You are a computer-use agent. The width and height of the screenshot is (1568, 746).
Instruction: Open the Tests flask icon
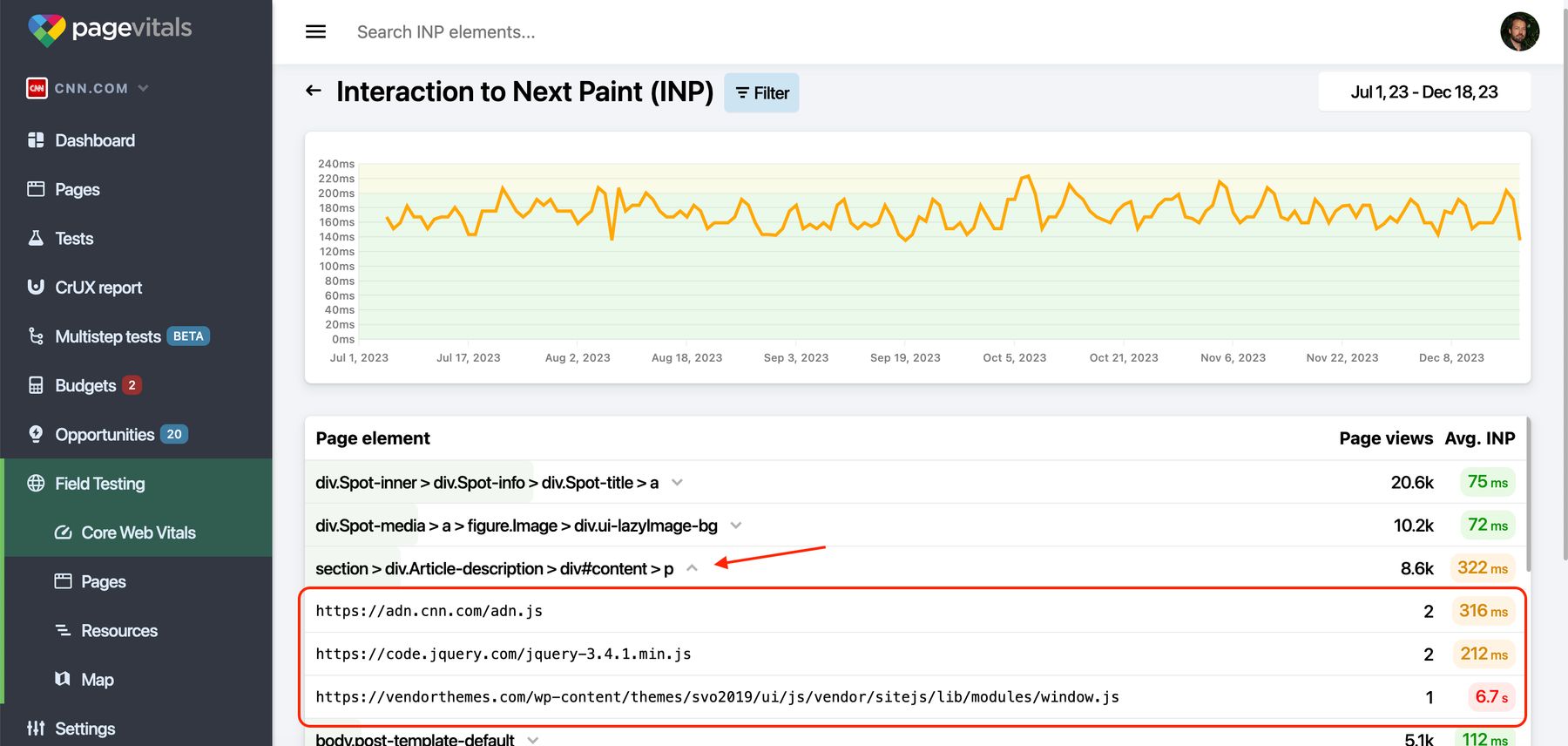point(36,239)
